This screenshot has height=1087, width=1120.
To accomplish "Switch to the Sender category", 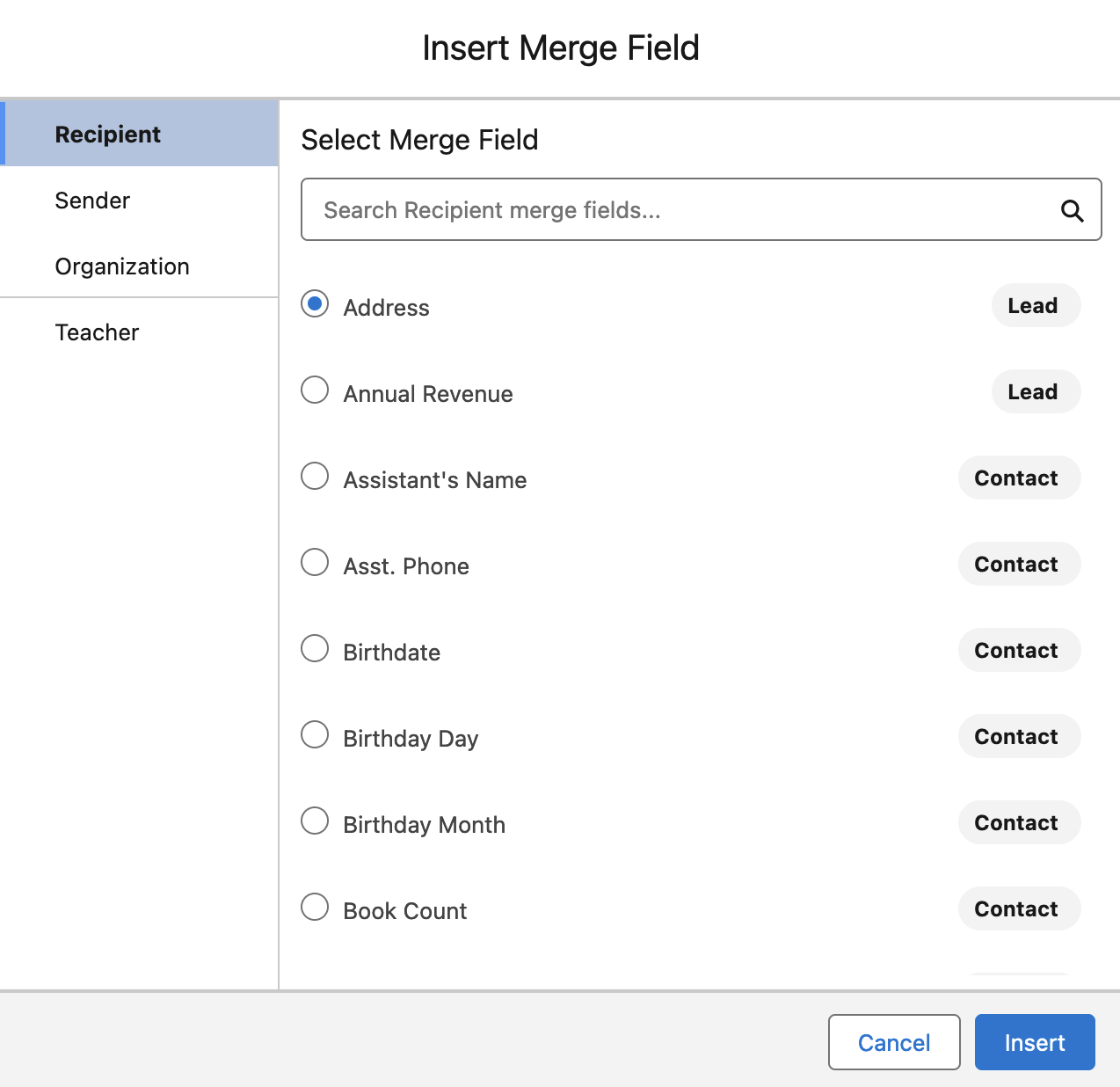I will coord(139,200).
